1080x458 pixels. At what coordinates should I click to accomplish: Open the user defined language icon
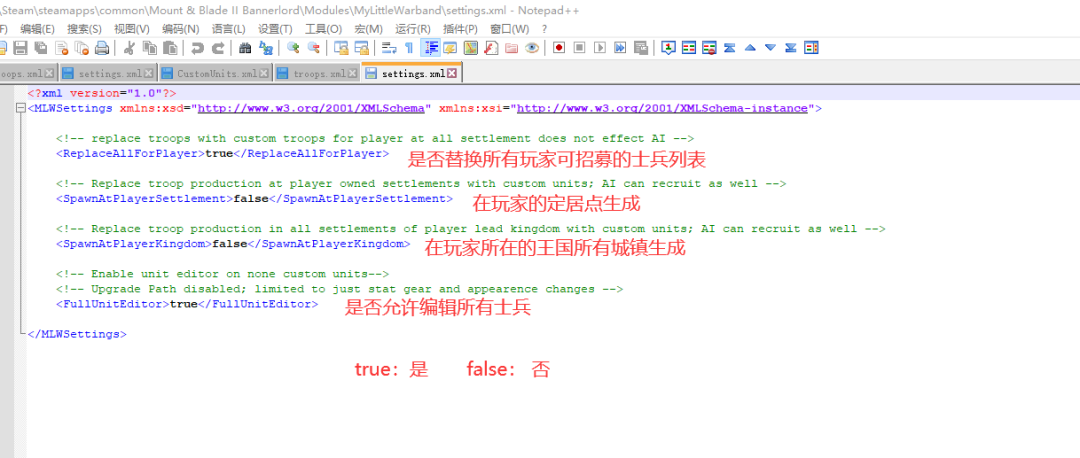(450, 48)
